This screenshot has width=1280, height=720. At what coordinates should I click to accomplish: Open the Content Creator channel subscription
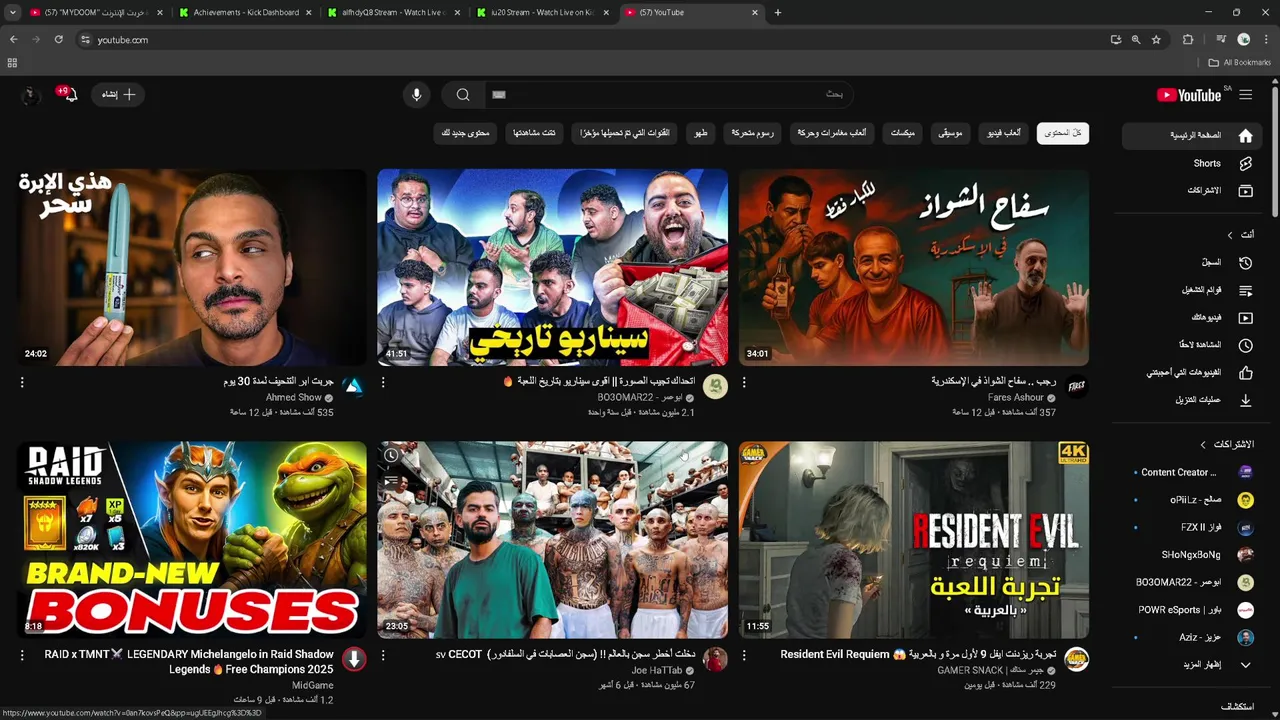coord(1190,472)
